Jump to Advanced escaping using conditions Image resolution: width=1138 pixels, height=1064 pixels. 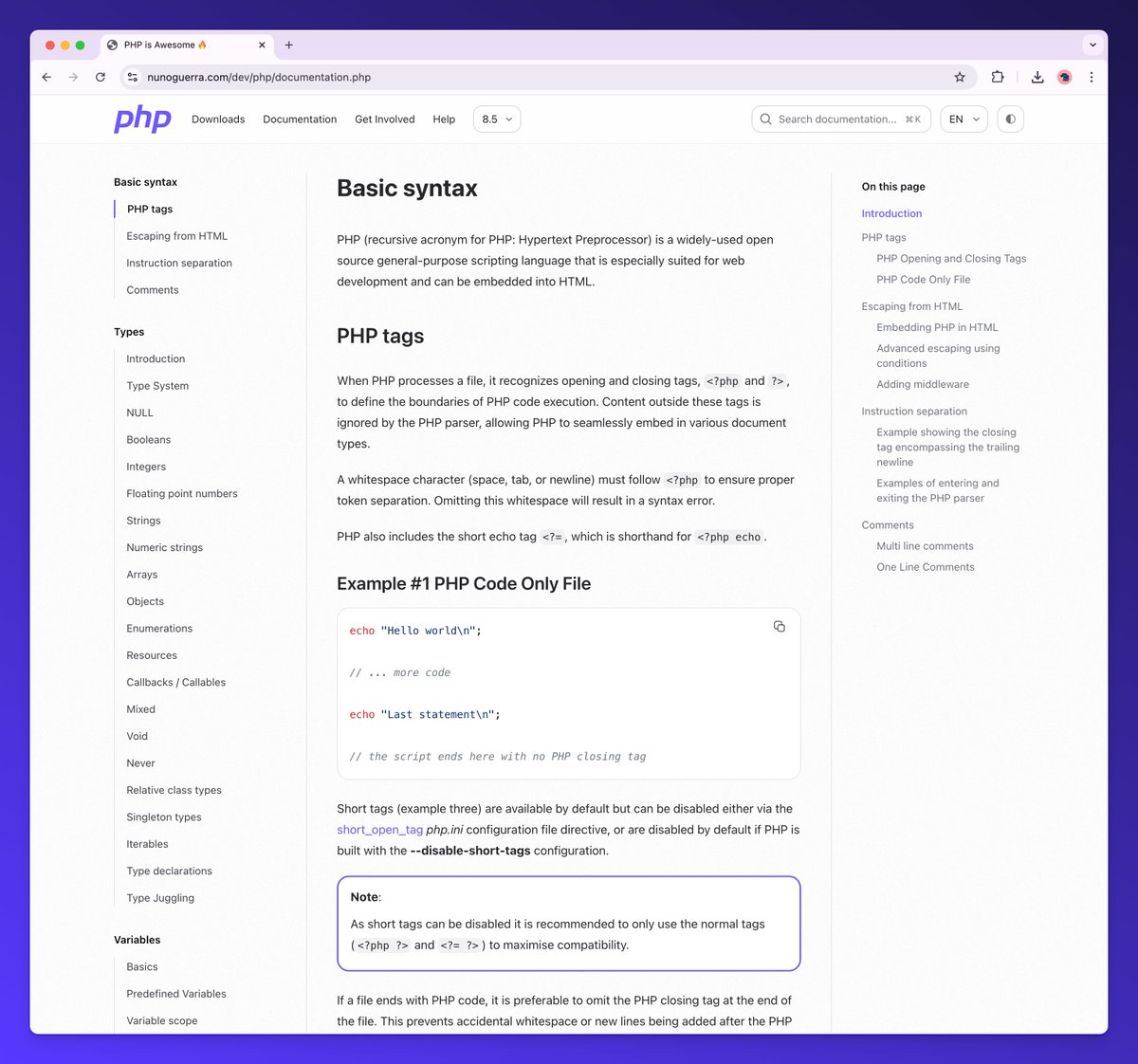938,356
